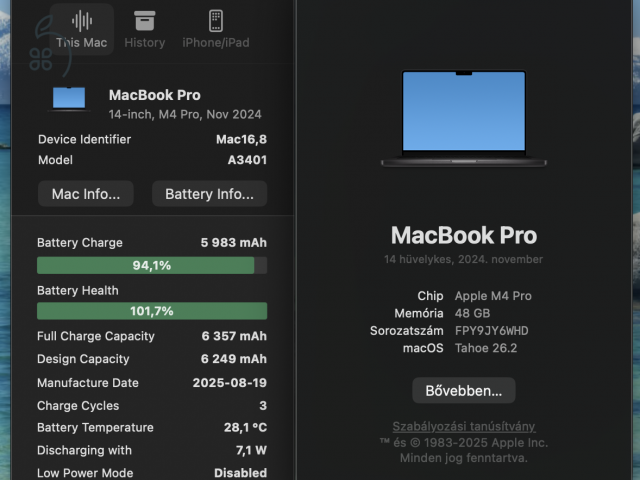Click the large MacBook Pro image
The width and height of the screenshot is (640, 480).
coord(464,118)
